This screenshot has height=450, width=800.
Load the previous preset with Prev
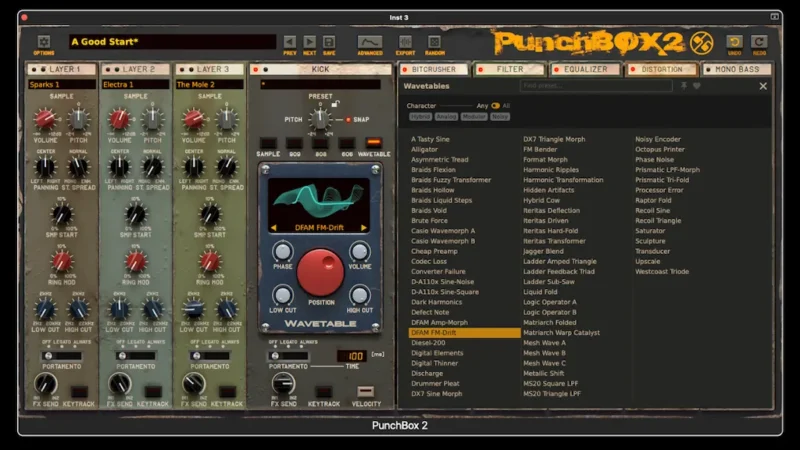point(289,42)
